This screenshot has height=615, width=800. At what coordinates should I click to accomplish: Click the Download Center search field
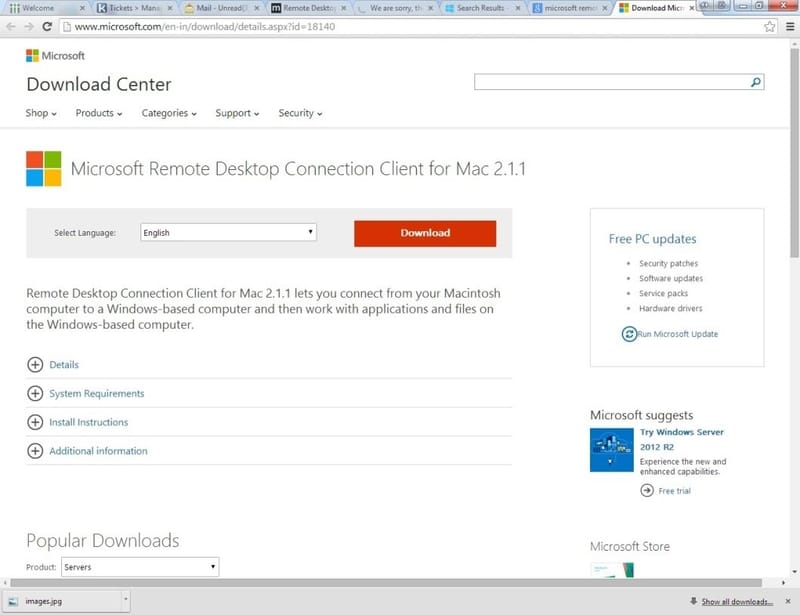[610, 82]
